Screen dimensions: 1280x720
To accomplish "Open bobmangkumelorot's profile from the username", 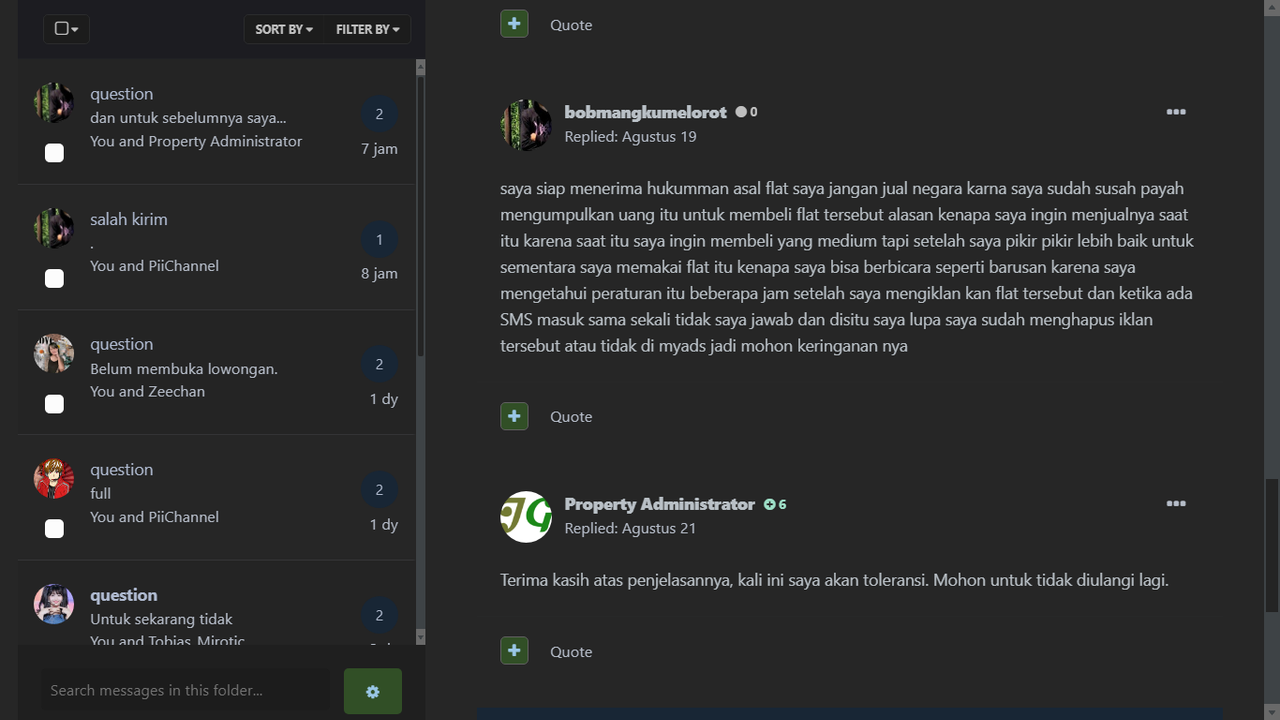I will coord(645,112).
